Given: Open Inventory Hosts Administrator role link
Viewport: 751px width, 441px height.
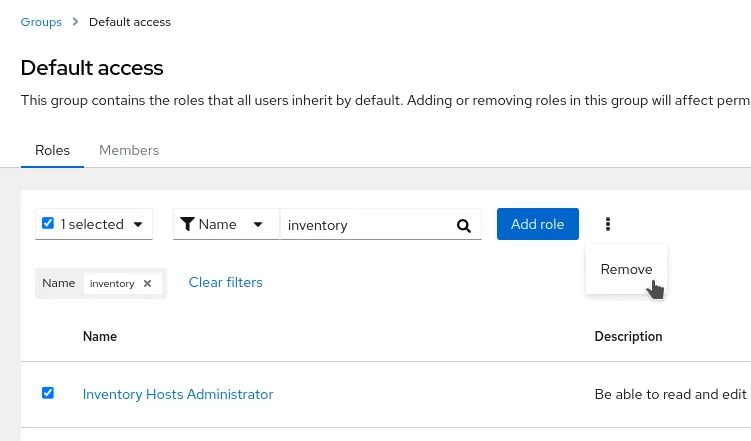Looking at the screenshot, I should click(x=178, y=394).
